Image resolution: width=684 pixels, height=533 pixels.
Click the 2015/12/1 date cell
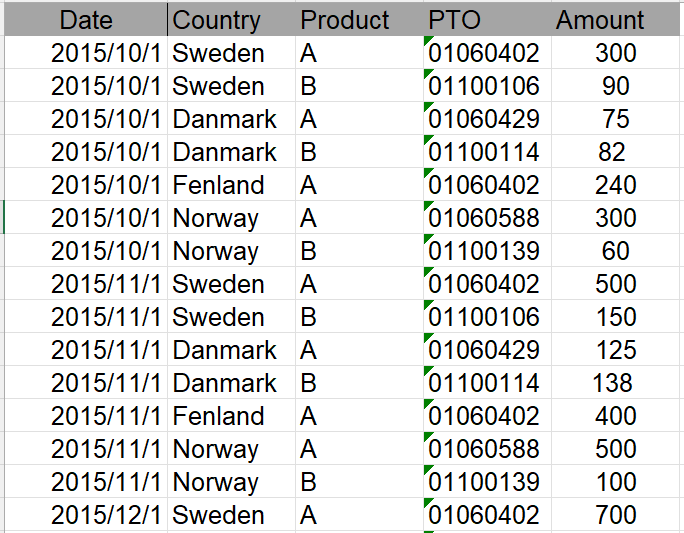(x=86, y=515)
